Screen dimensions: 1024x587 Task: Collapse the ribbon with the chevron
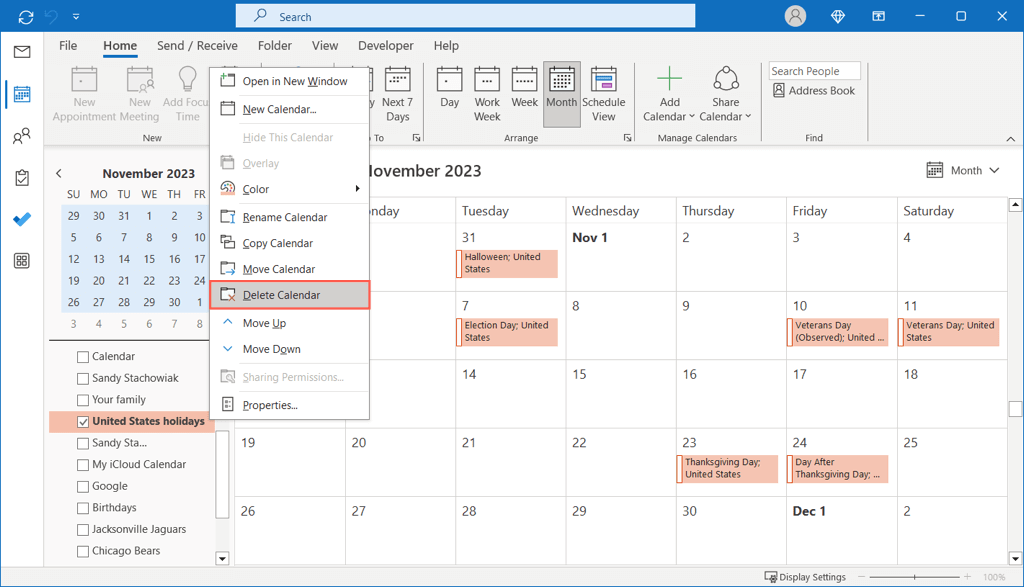point(1010,138)
